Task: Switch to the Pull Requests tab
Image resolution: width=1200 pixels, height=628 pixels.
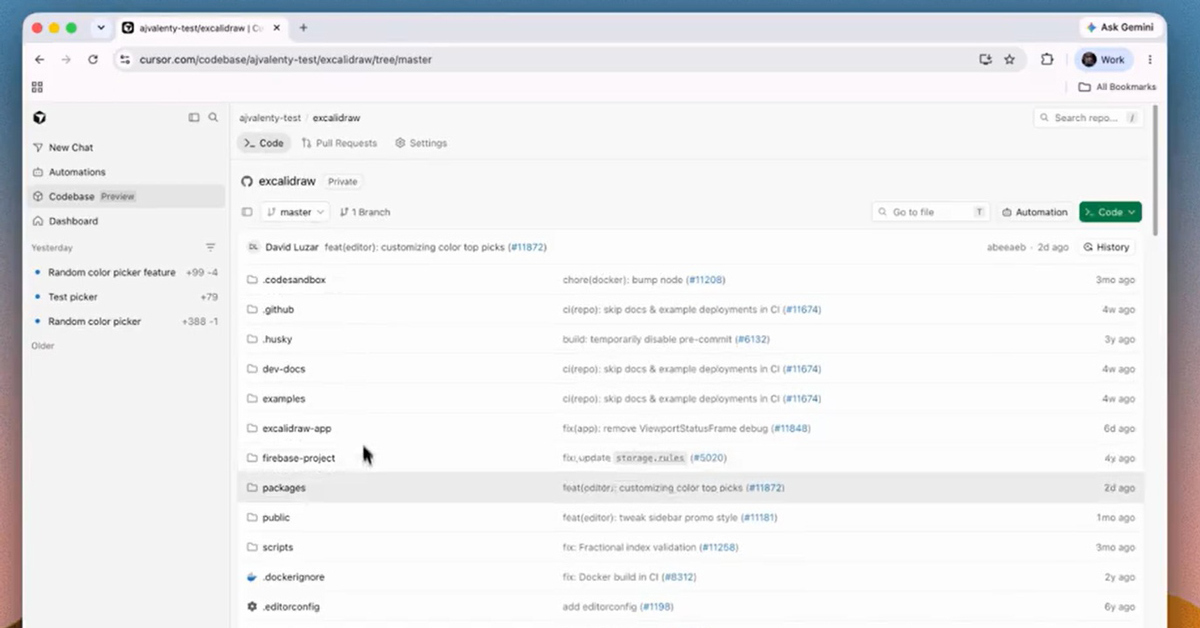Action: 339,143
